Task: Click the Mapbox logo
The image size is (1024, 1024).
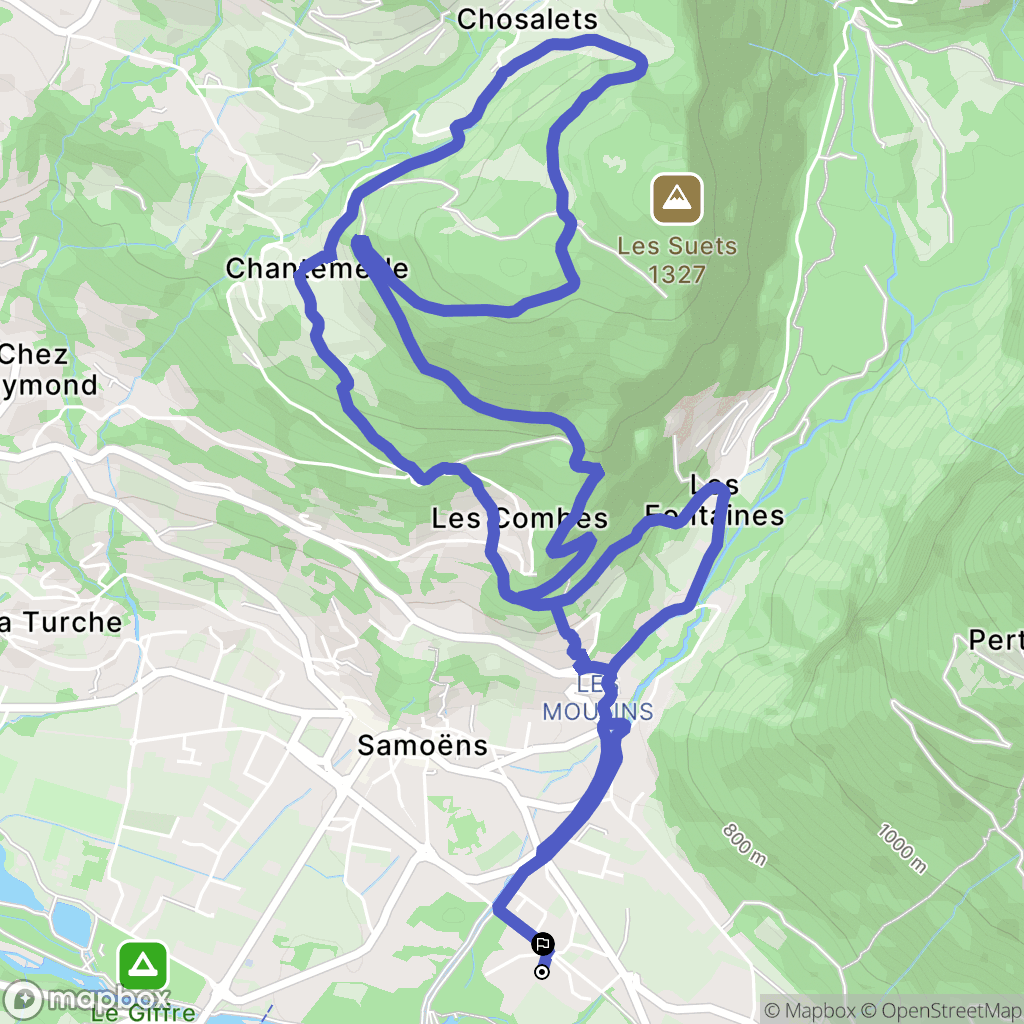Action: tap(86, 999)
